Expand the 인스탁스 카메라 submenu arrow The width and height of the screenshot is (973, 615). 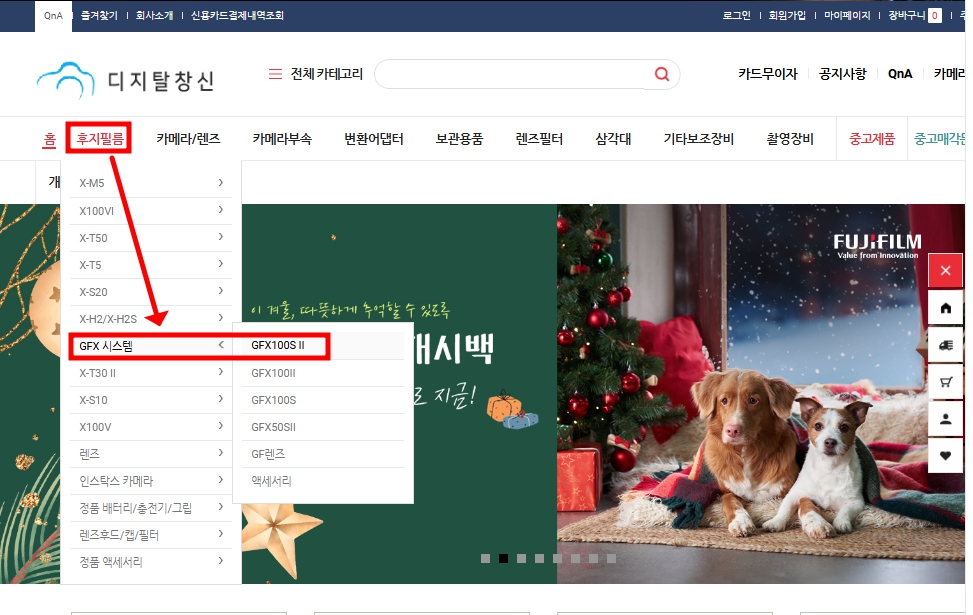(x=220, y=480)
